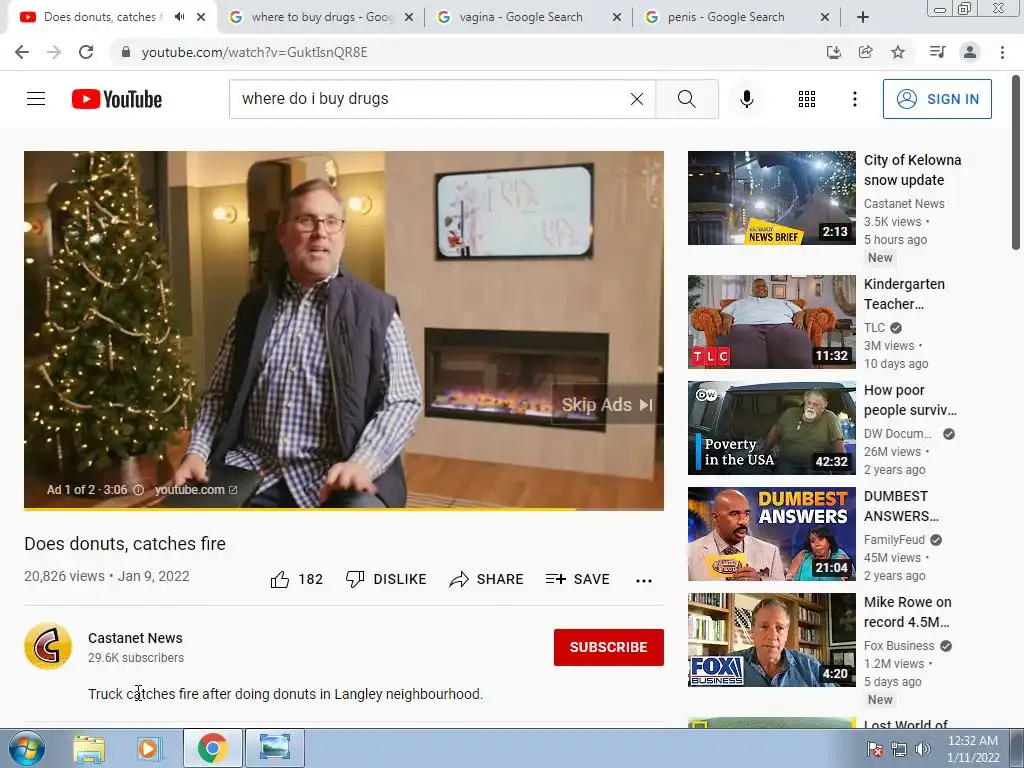1024x768 pixels.
Task: Open the Windows Start menu
Action: pyautogui.click(x=27, y=748)
